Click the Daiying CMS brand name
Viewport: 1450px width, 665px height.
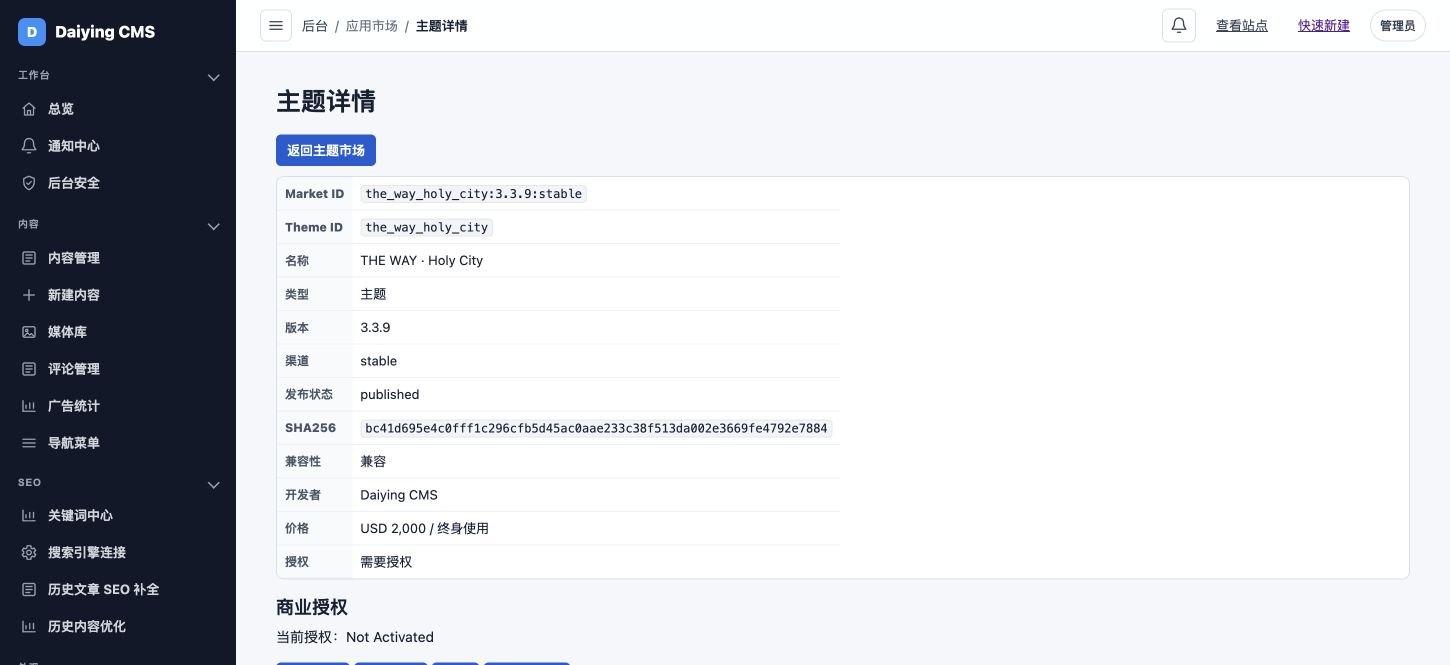coord(105,32)
